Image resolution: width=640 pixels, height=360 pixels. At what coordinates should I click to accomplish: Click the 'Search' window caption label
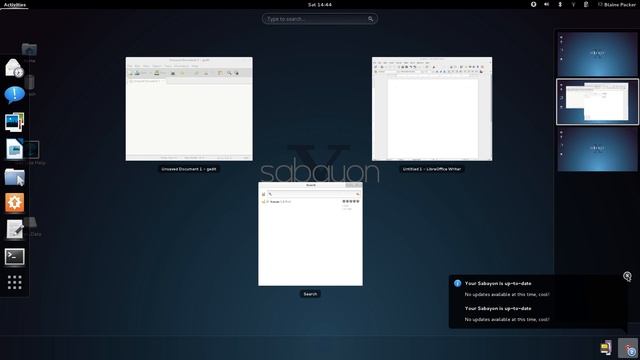[310, 294]
